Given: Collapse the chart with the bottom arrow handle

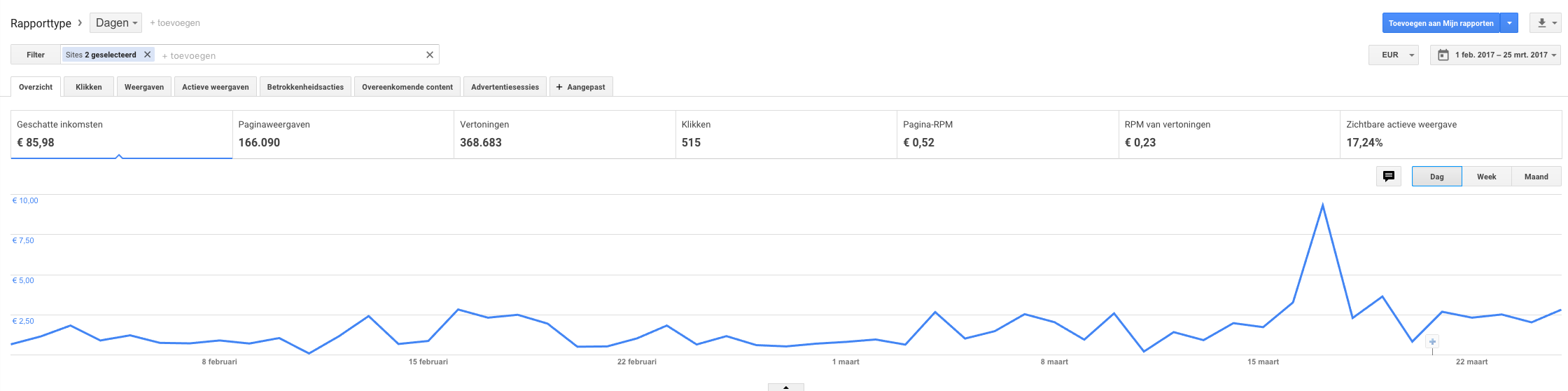Looking at the screenshot, I should (x=786, y=387).
